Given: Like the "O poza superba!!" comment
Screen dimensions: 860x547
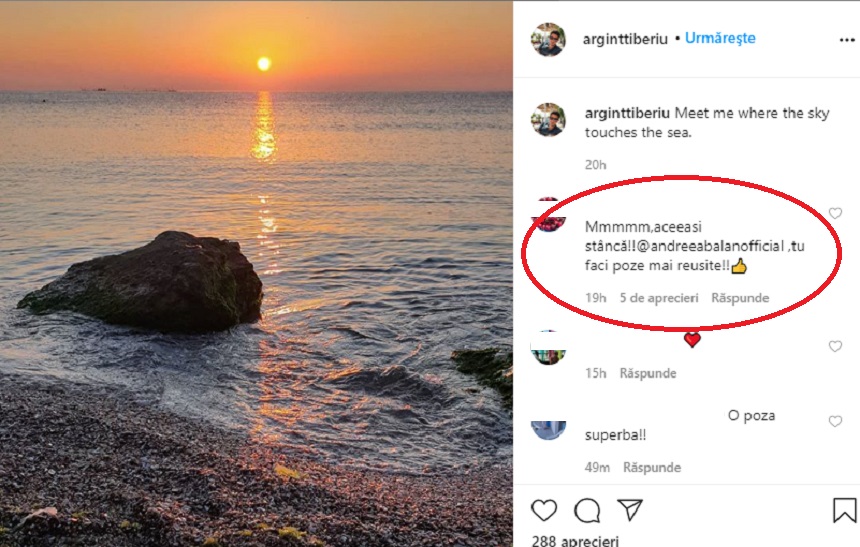Looking at the screenshot, I should (x=835, y=422).
